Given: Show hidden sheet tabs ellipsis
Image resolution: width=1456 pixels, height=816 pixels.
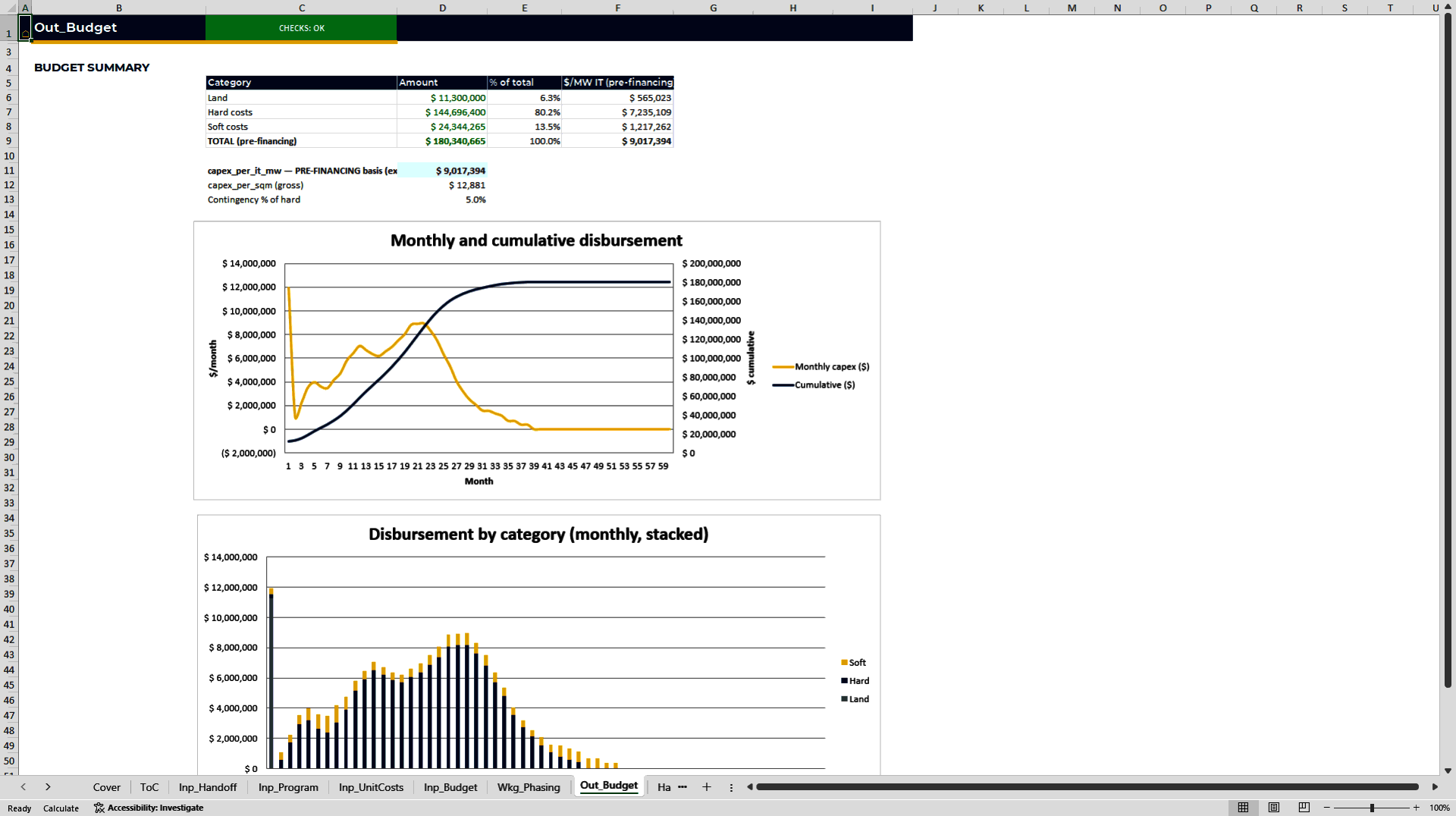Looking at the screenshot, I should (682, 786).
